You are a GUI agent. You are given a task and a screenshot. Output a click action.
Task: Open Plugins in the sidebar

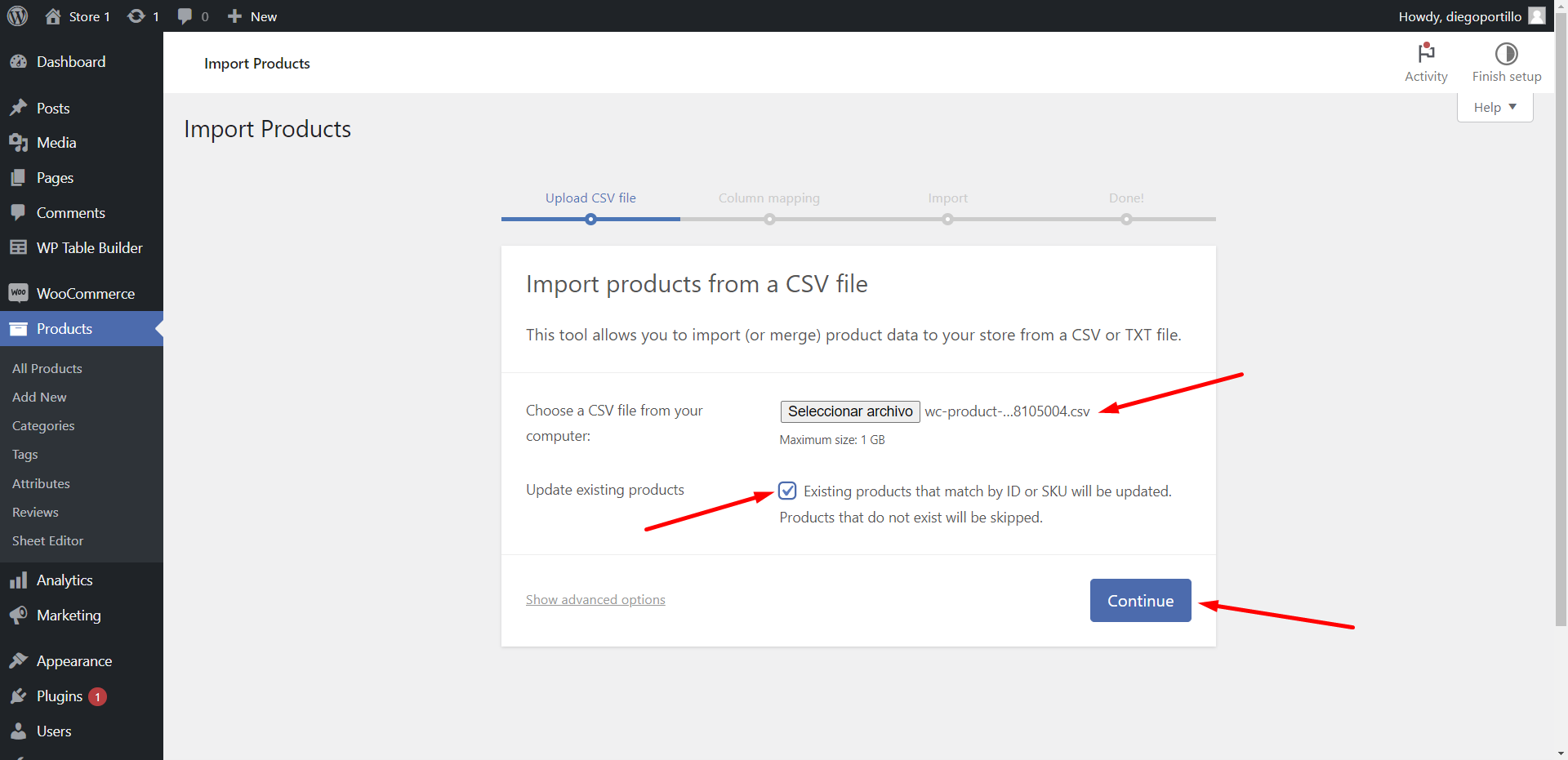[60, 696]
